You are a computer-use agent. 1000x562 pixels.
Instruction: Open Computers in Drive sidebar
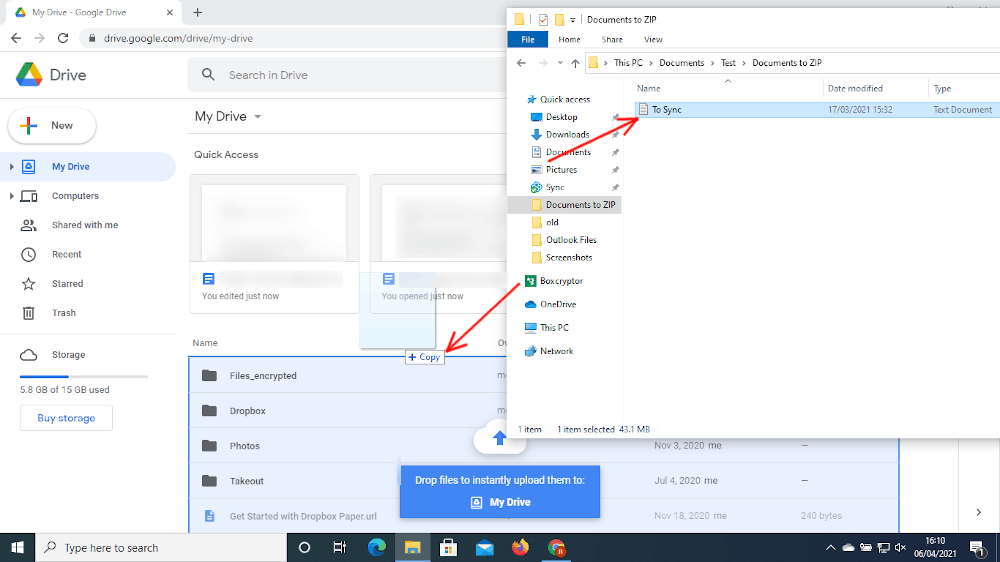[x=75, y=196]
